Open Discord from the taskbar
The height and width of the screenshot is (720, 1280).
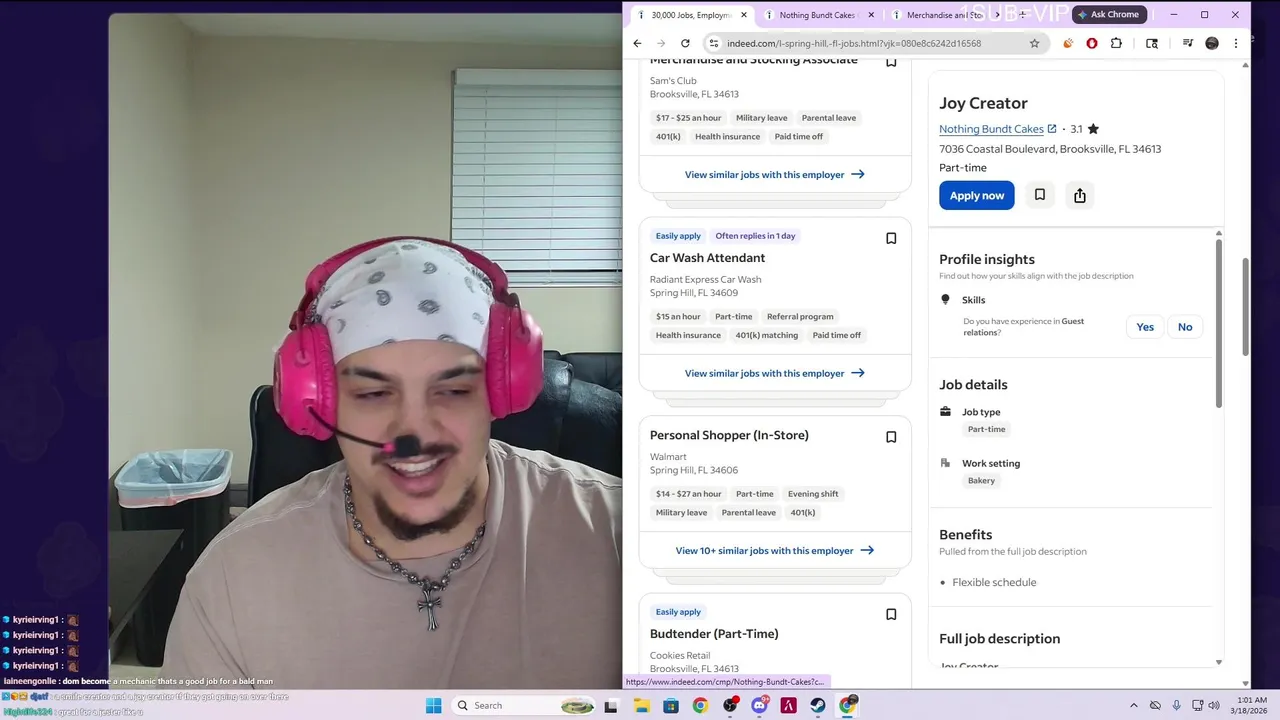[759, 705]
